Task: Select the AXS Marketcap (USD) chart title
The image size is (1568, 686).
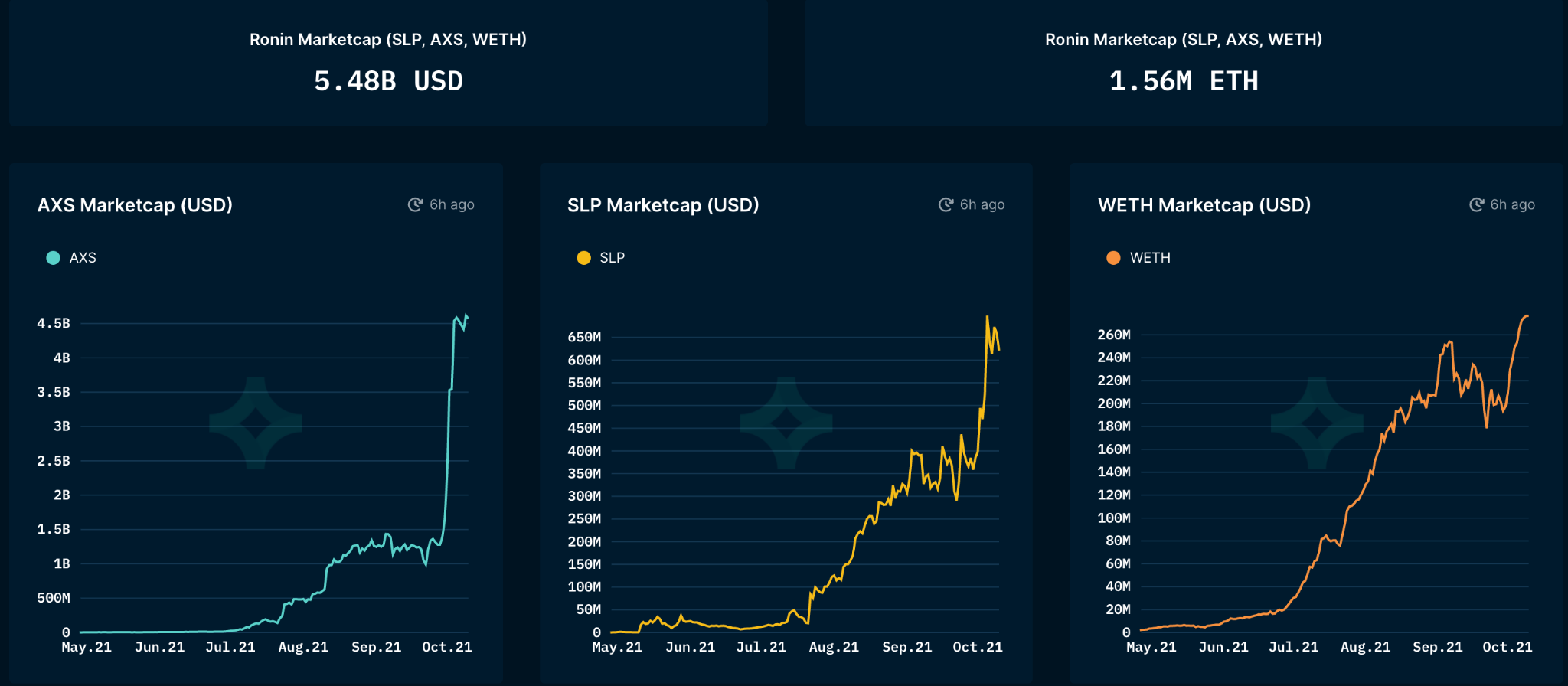Action: 135,205
